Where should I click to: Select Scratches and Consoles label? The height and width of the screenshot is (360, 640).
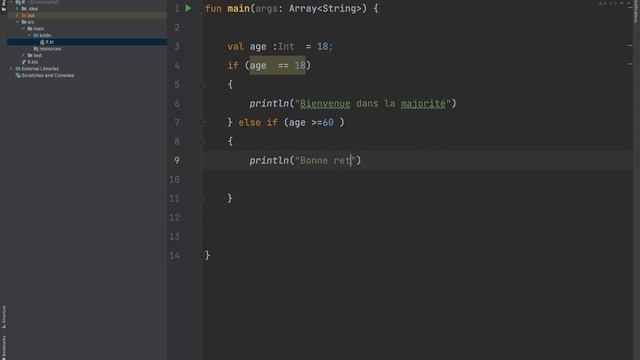48,76
